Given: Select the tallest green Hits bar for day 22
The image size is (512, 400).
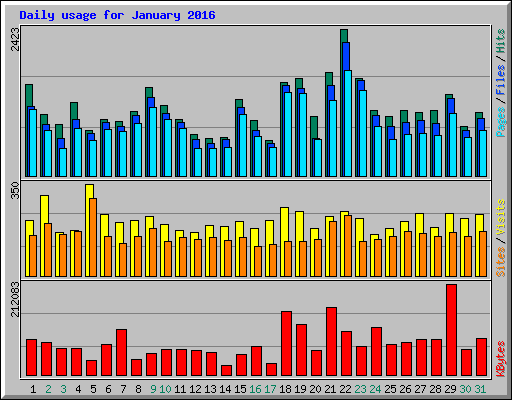Looking at the screenshot, I should [x=344, y=36].
